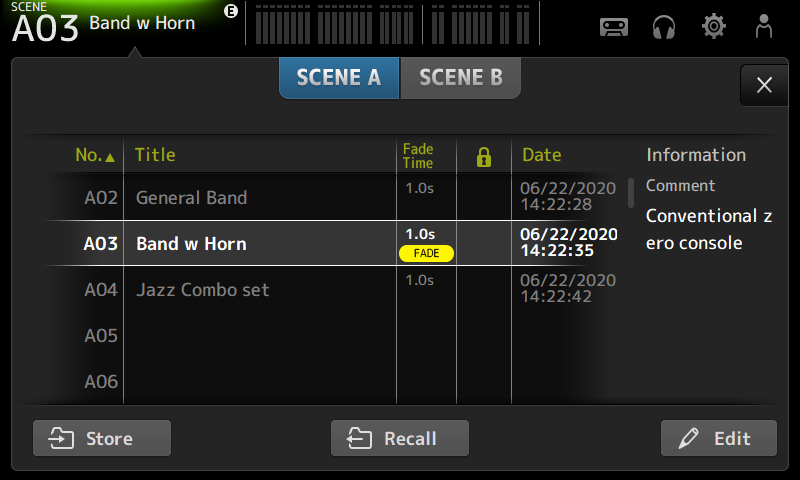Viewport: 800px width, 480px height.
Task: Open the recorder cassette icon
Action: 614,27
